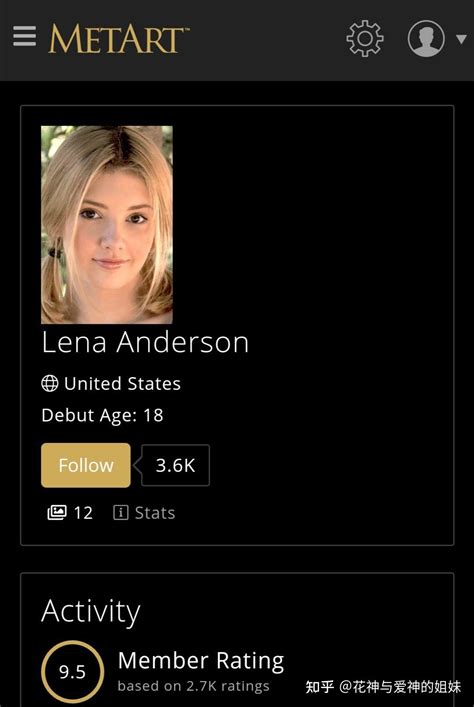Click the gallery count number 12
Screen dimensions: 474x707
[x=83, y=513]
